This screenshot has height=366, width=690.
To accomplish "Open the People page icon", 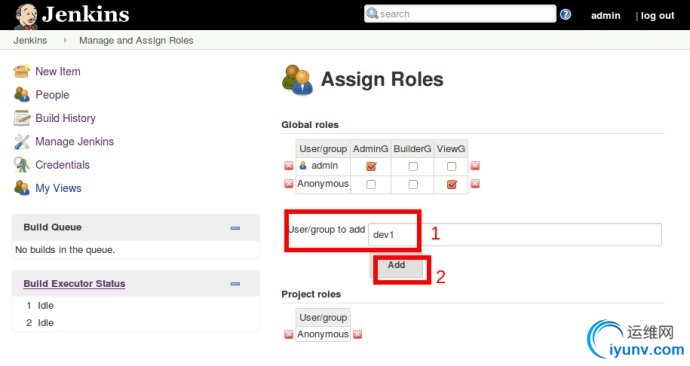I will (22, 95).
